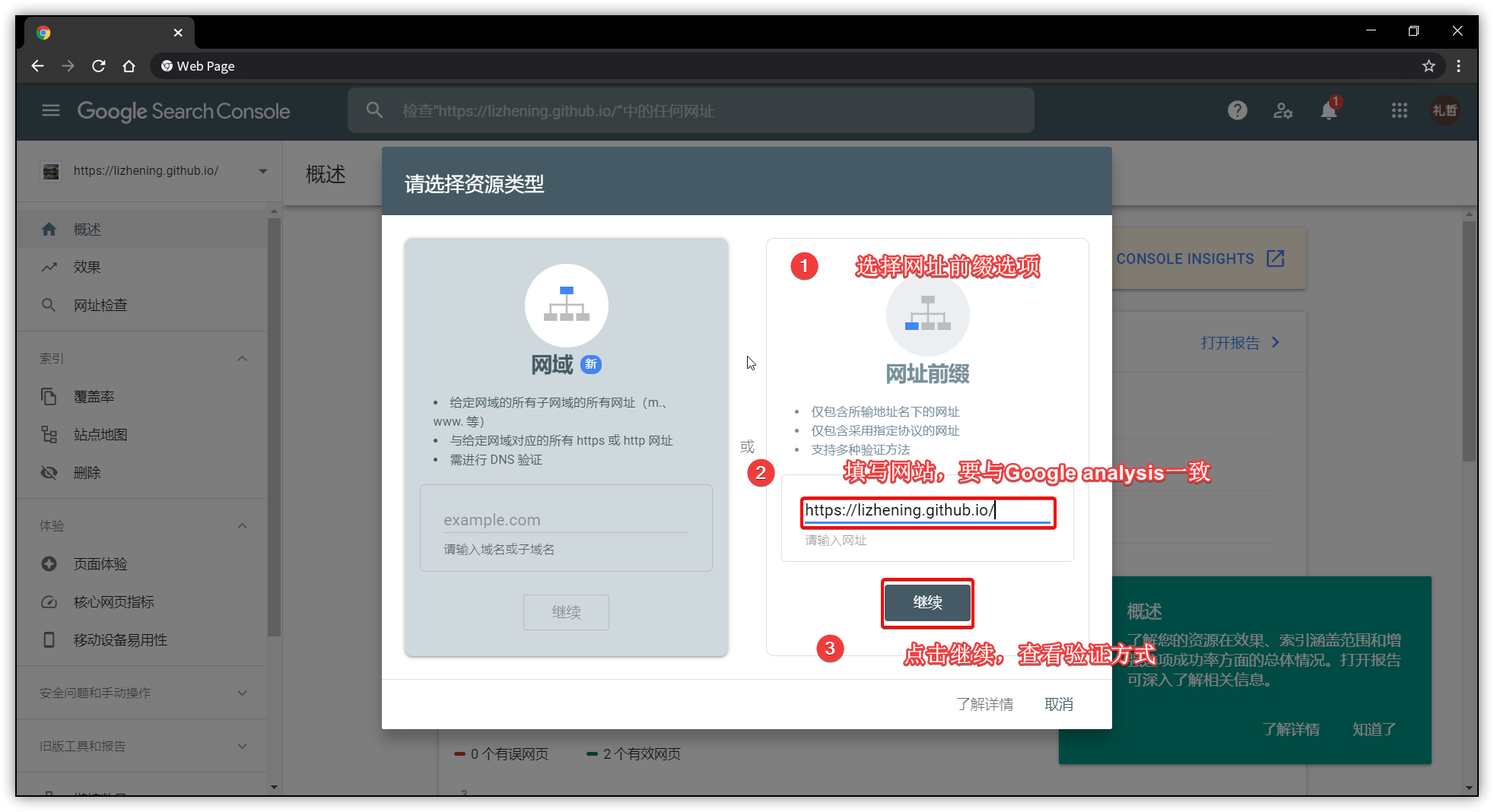The width and height of the screenshot is (1494, 812).
Task: Click the 网址检查 magnifier icon
Action: (49, 305)
